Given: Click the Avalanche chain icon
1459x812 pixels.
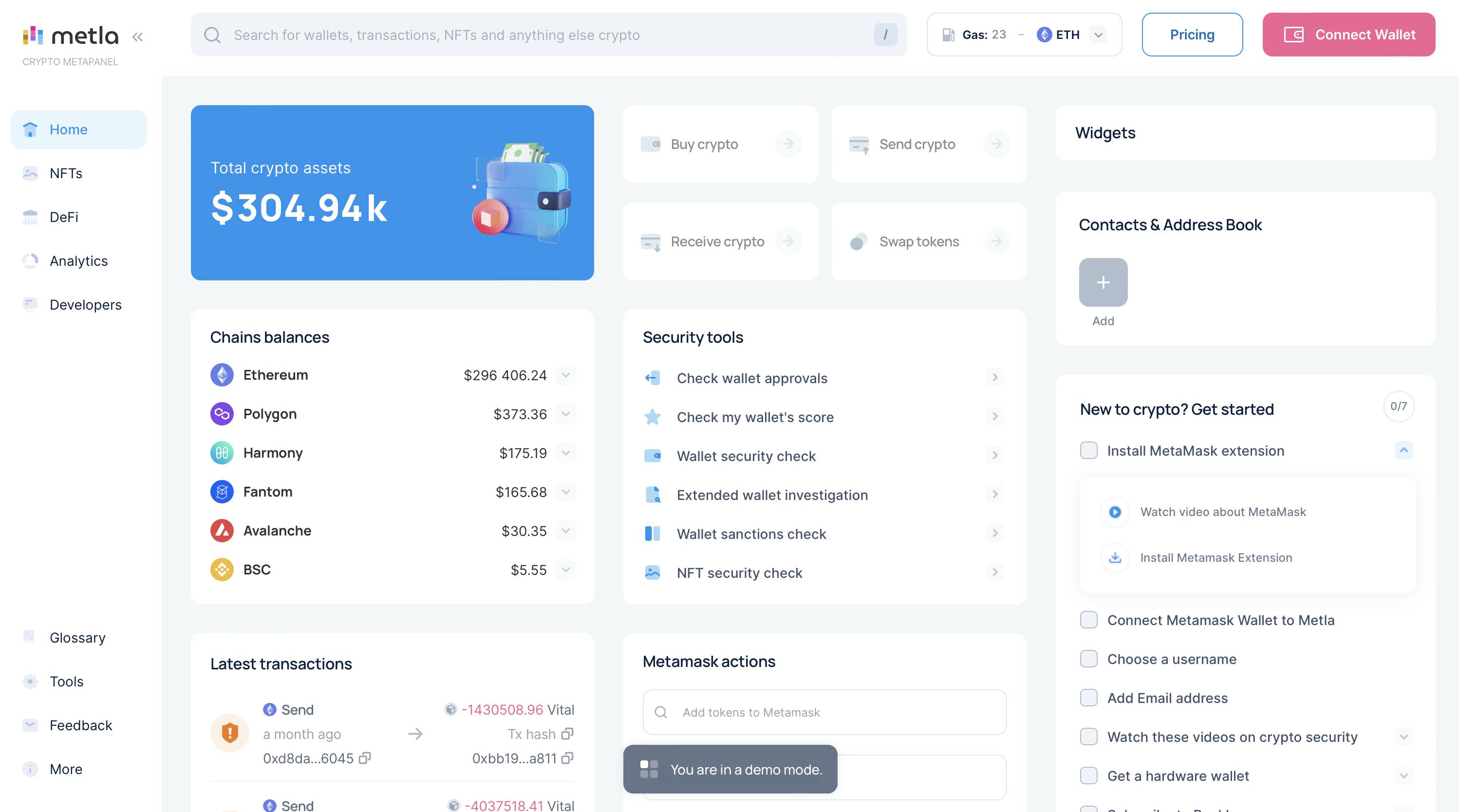Looking at the screenshot, I should pos(222,531).
